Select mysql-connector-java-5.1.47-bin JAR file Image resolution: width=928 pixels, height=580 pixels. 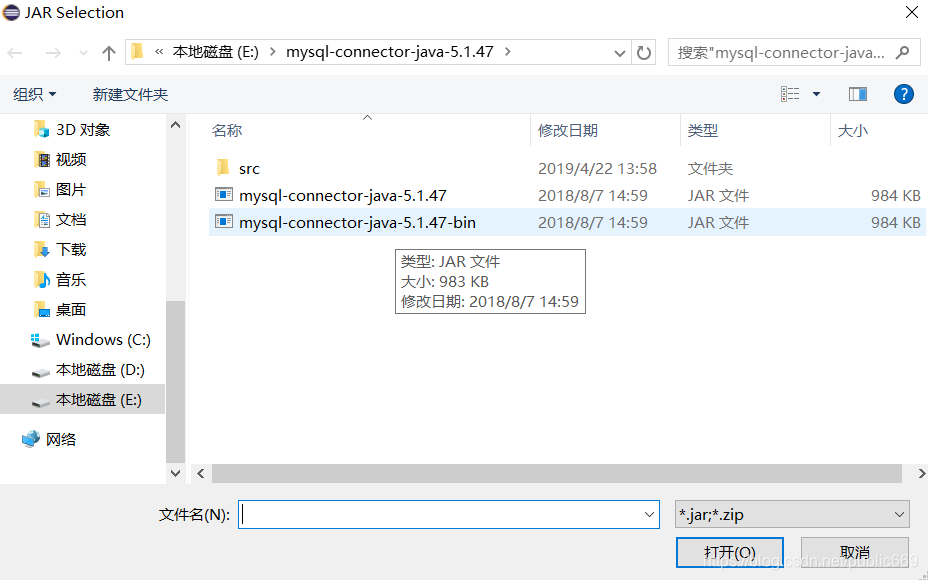[x=357, y=223]
